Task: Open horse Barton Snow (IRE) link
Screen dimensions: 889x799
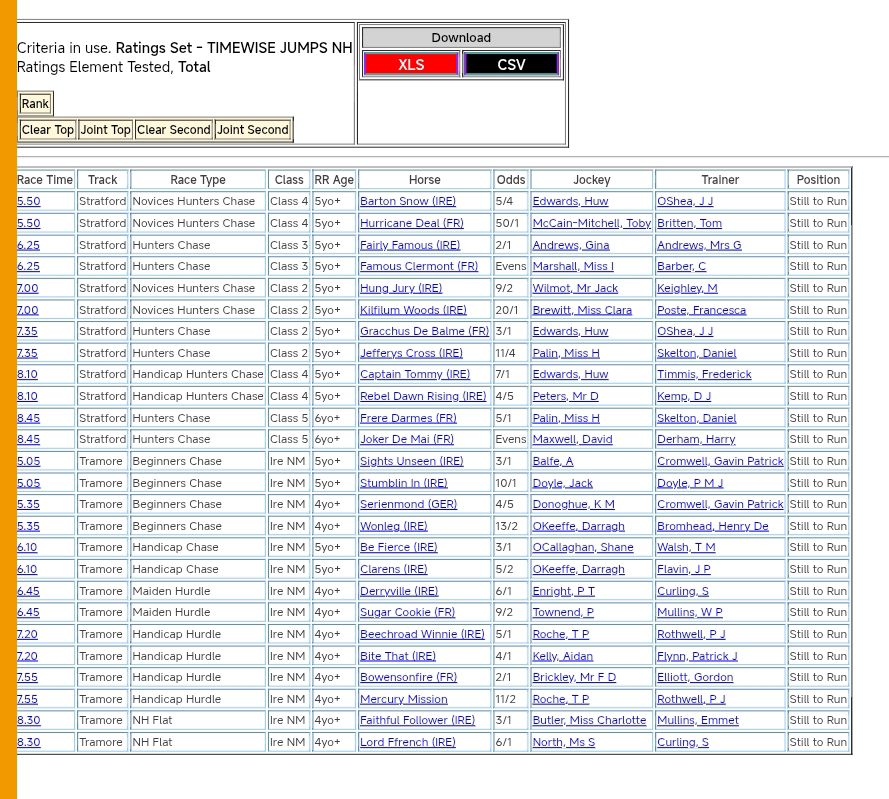Action: tap(407, 202)
